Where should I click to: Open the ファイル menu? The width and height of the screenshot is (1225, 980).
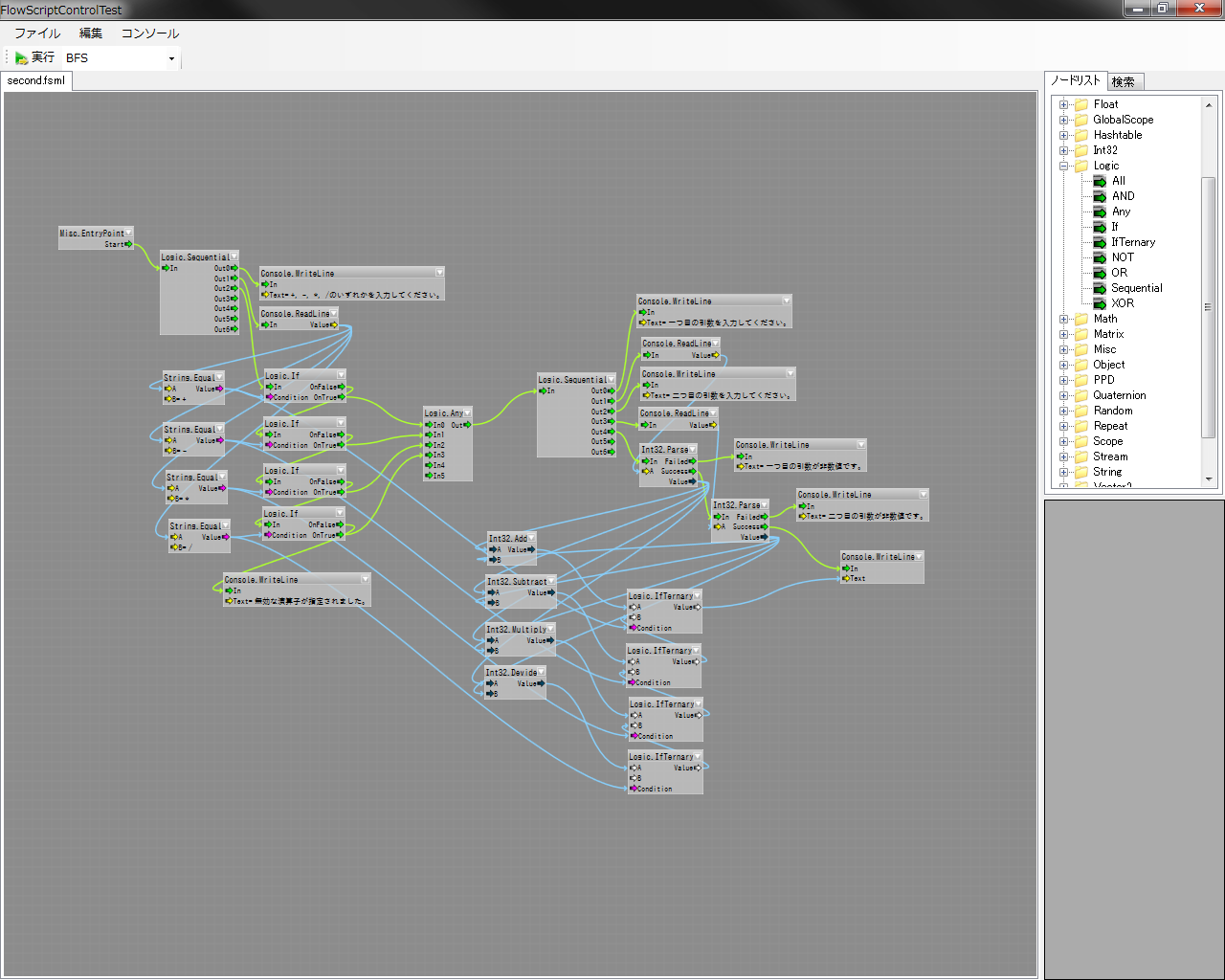point(37,33)
